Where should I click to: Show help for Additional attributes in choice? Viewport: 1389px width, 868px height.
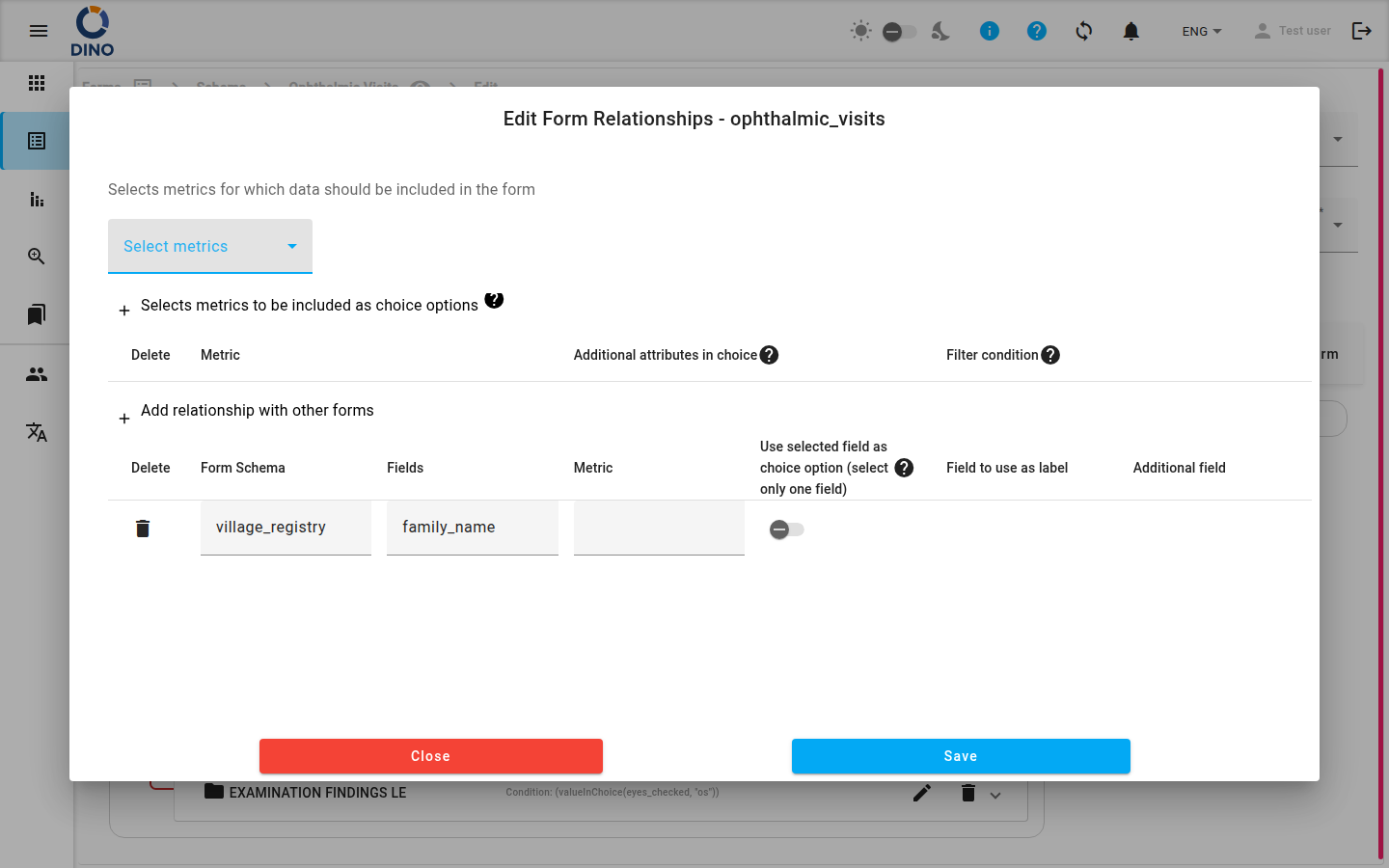769,355
